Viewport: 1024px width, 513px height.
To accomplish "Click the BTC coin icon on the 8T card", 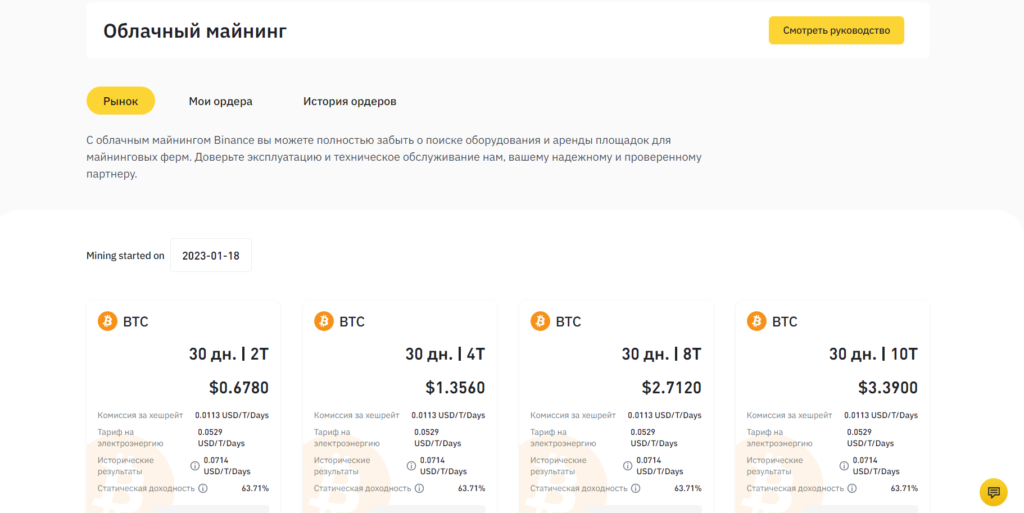I will coord(540,321).
